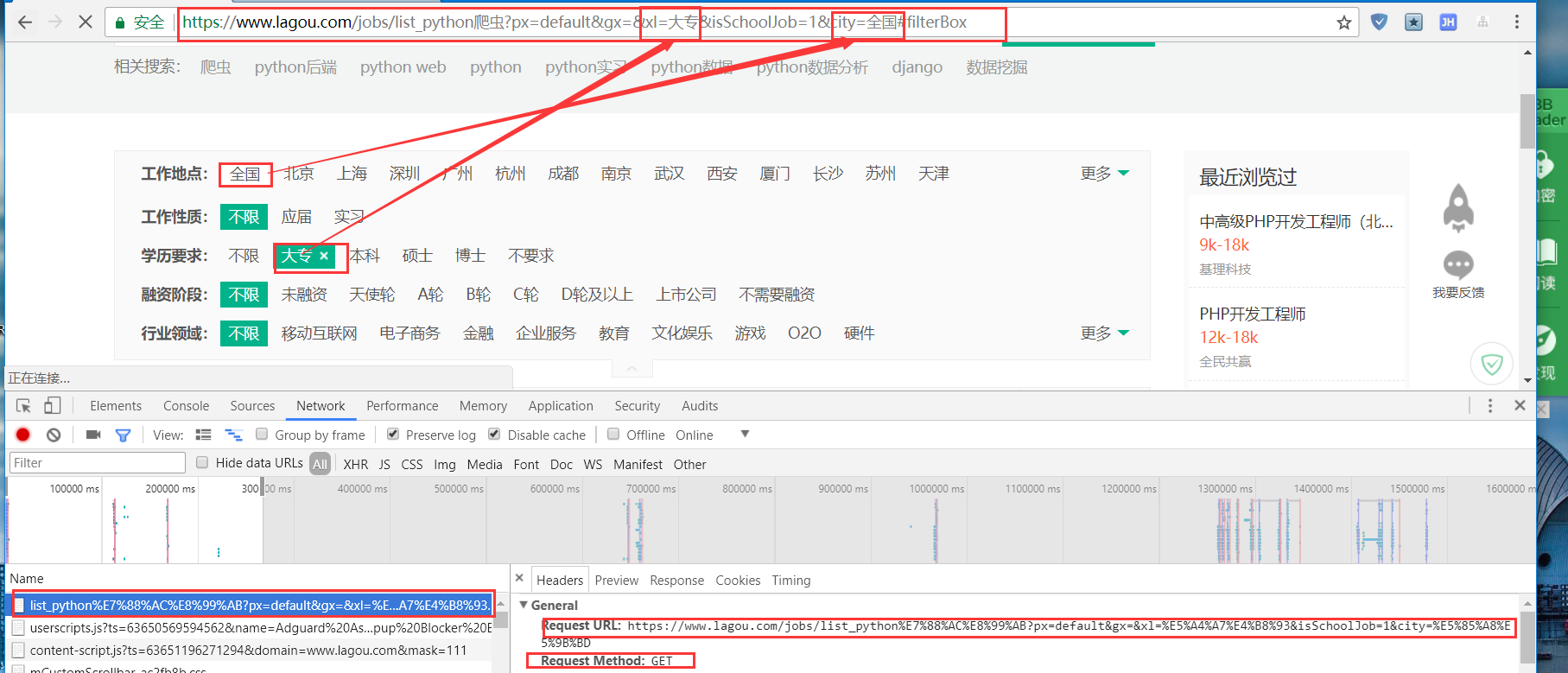The width and height of the screenshot is (1568, 673).
Task: Click the page vertical scrollbar thumb
Action: tap(1527, 122)
